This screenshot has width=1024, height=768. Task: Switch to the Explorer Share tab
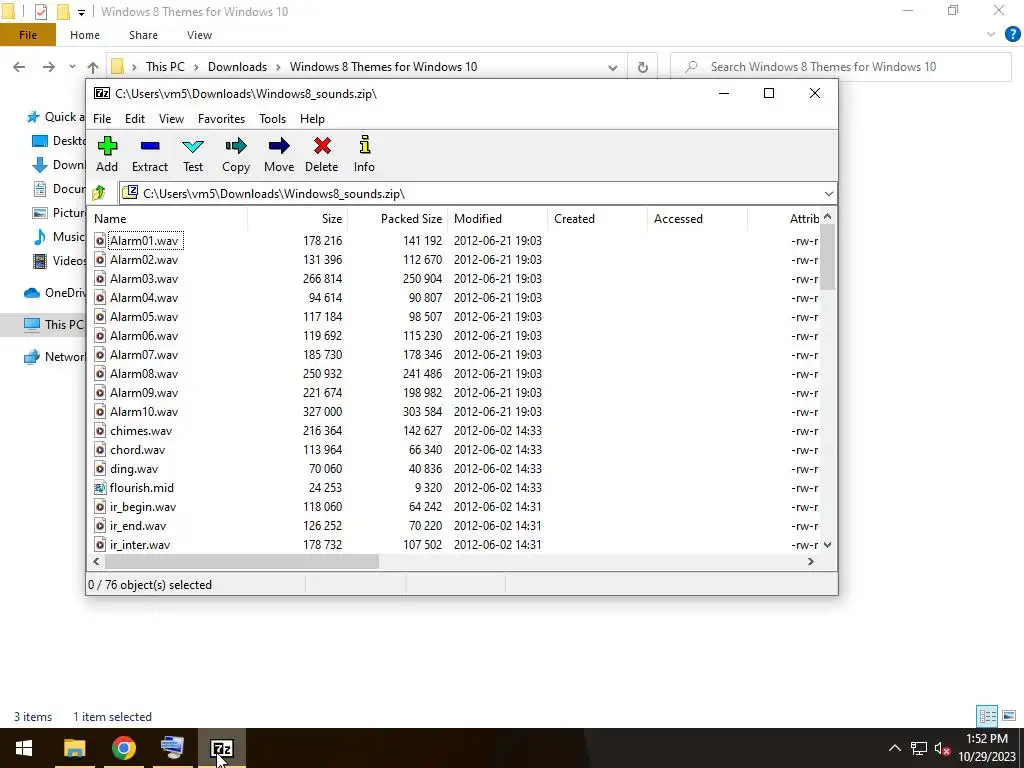pyautogui.click(x=143, y=35)
